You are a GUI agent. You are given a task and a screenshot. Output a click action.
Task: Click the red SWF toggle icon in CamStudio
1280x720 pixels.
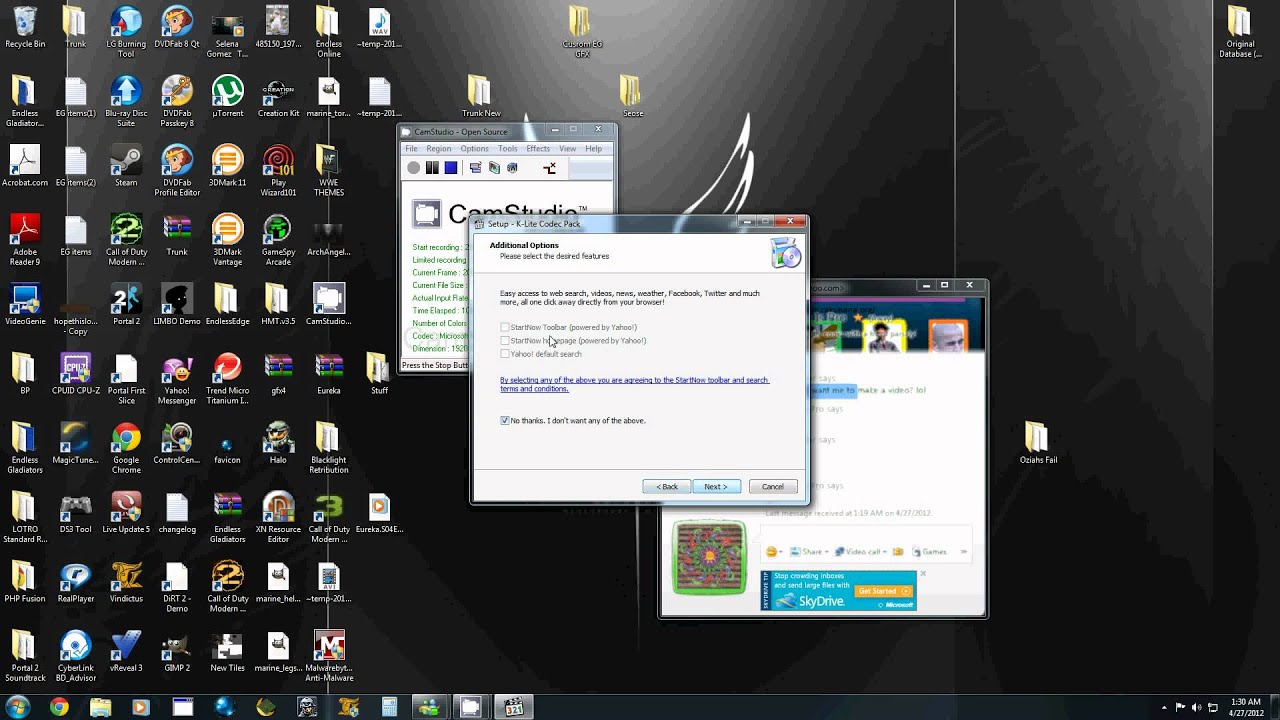(549, 168)
